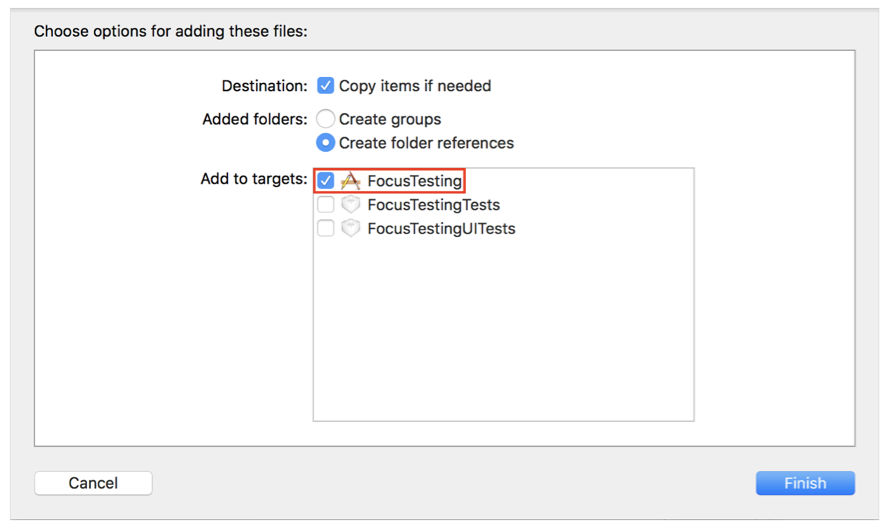
Task: Click the FocusTestingTests target name
Action: pos(433,205)
